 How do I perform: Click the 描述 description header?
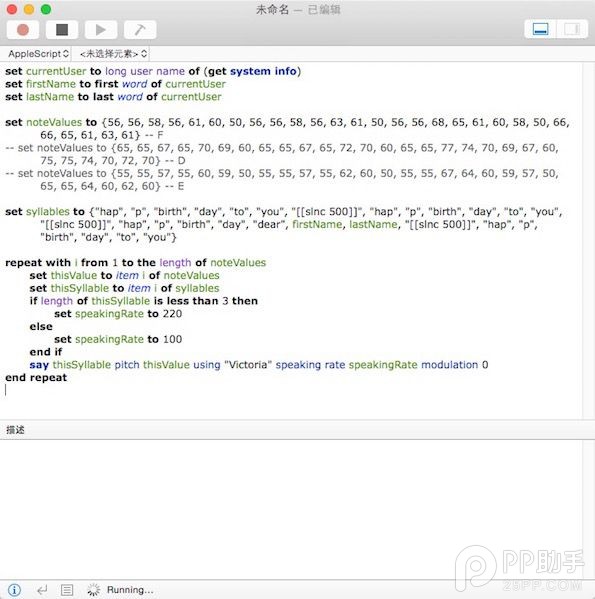click(x=15, y=430)
